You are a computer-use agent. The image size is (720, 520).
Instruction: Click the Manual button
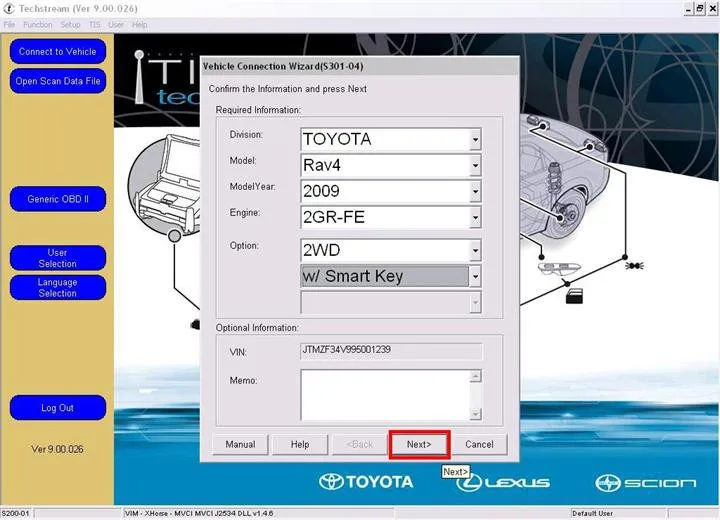click(x=240, y=444)
